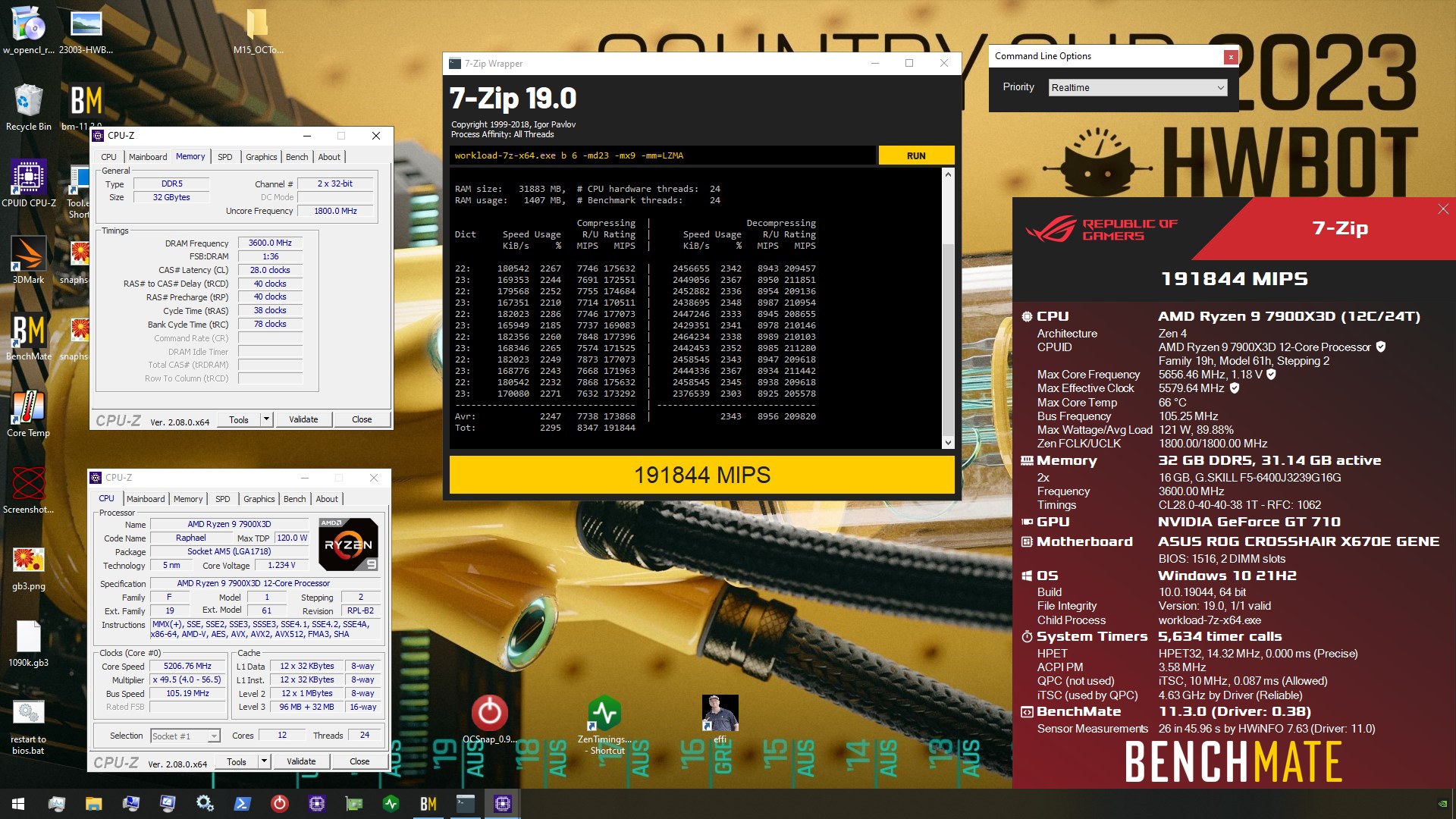Switch to BenchMate in the taskbar

pos(428,804)
